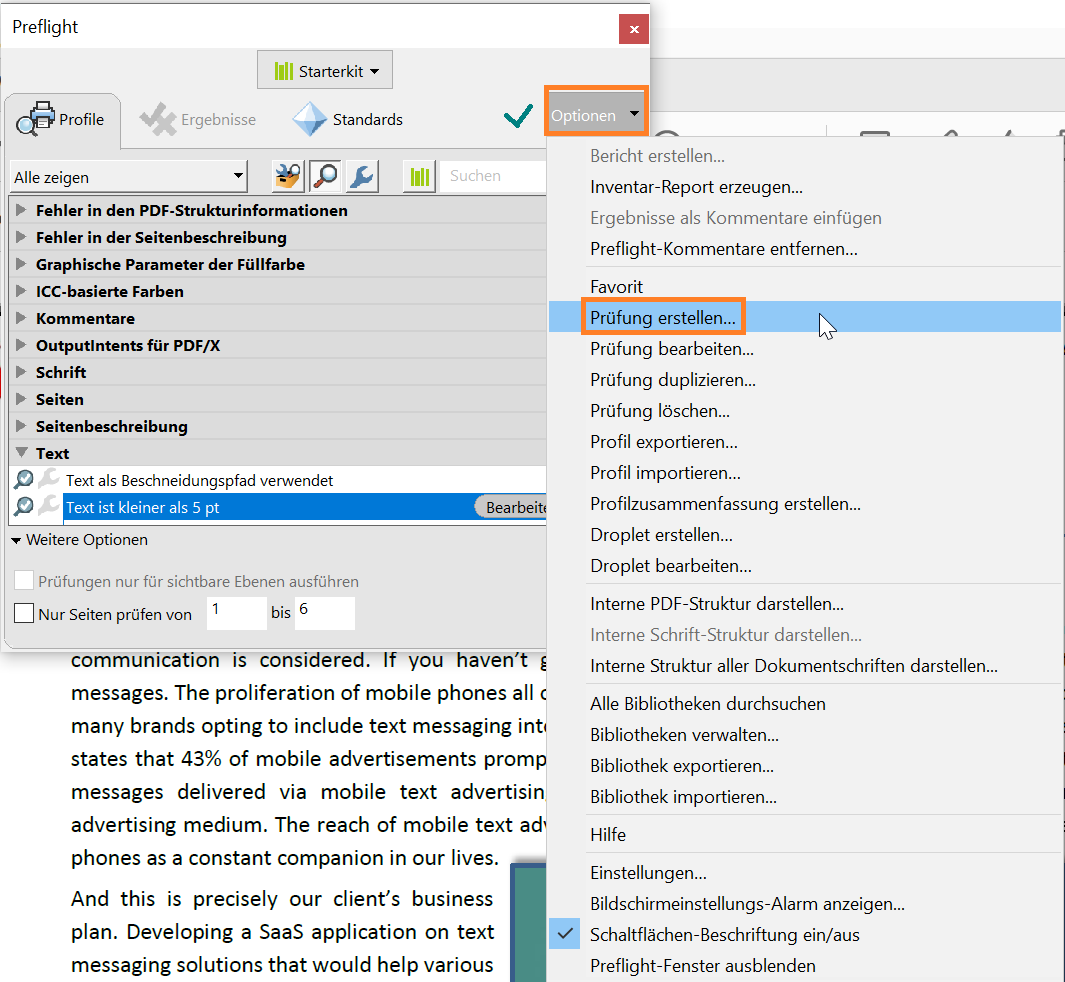
Task: Click magnifier icon of 'Text als Beschneidungspfad verwendet'
Action: (x=24, y=480)
